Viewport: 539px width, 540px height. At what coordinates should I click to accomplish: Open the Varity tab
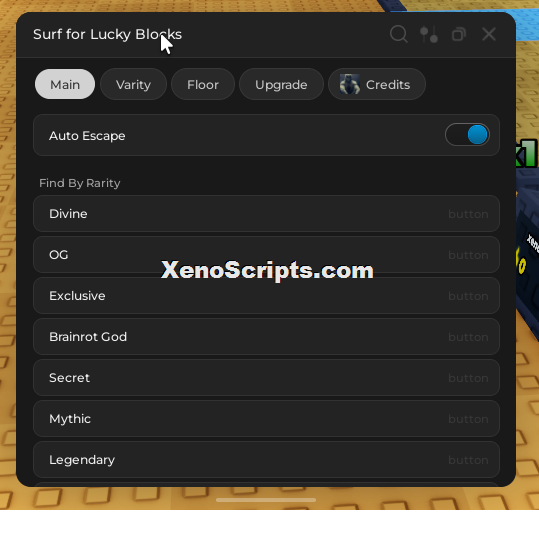coord(133,84)
